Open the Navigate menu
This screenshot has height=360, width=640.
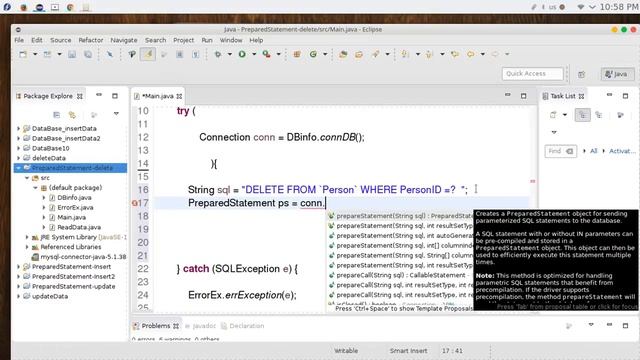[124, 40]
